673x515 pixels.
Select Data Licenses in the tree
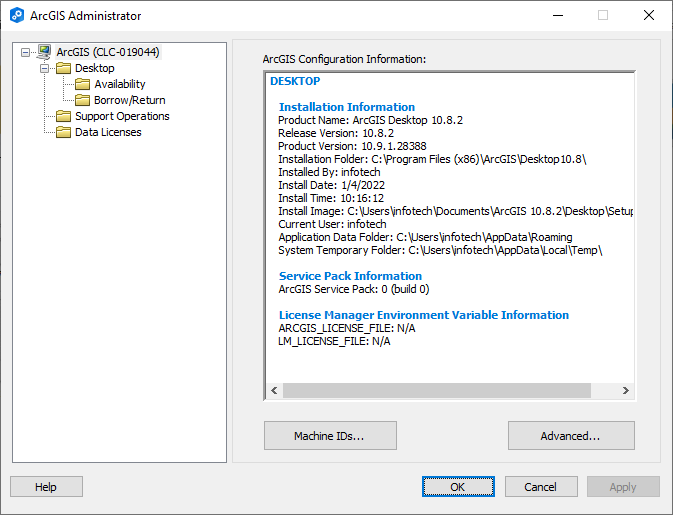click(108, 132)
